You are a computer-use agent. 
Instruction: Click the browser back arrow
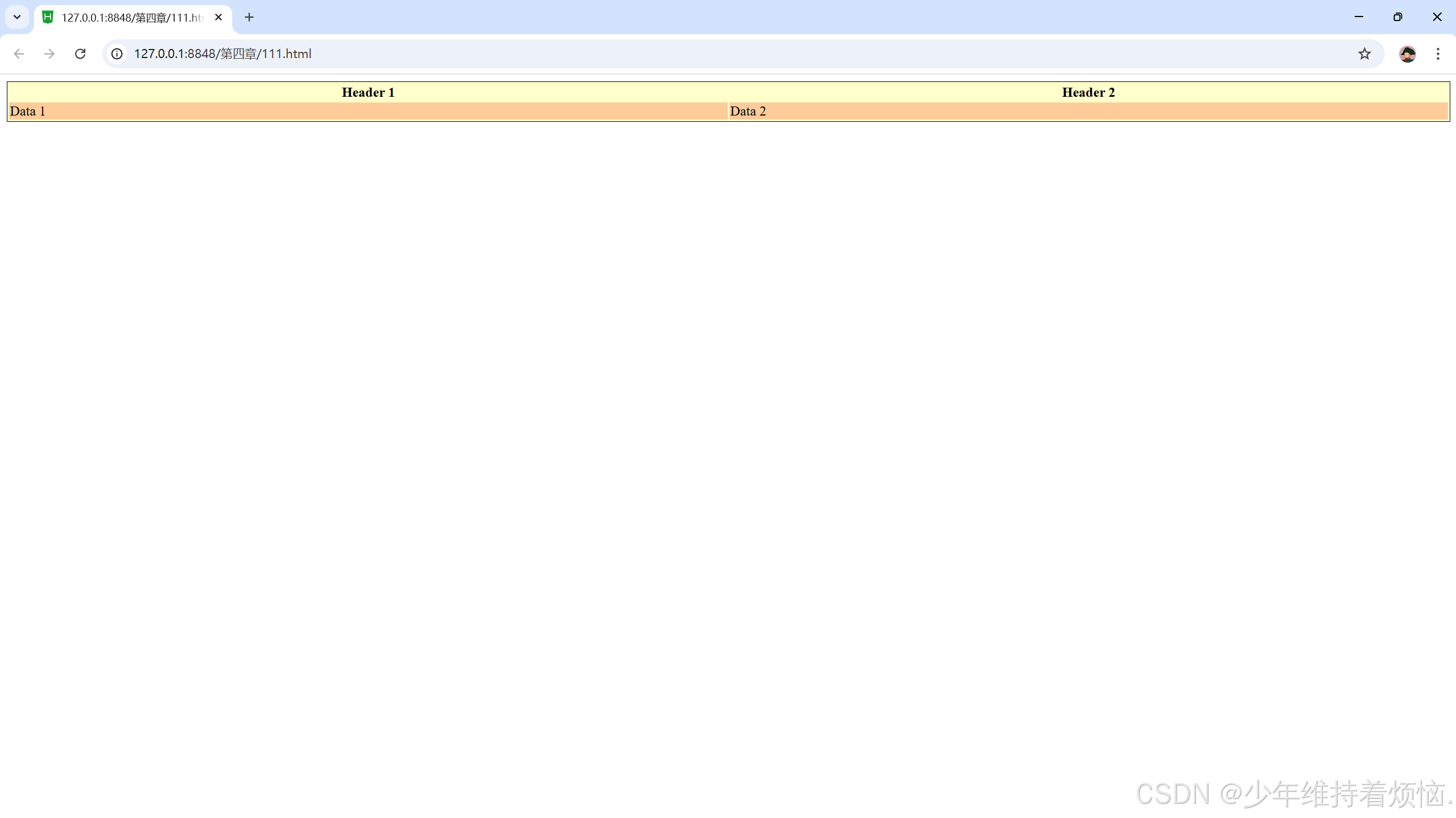point(19,54)
